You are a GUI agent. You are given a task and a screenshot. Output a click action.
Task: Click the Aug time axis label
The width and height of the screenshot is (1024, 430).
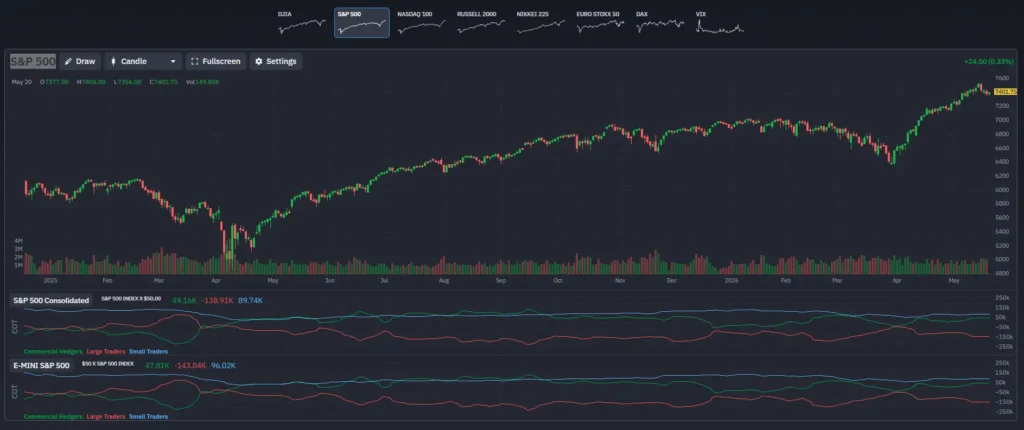tap(443, 280)
